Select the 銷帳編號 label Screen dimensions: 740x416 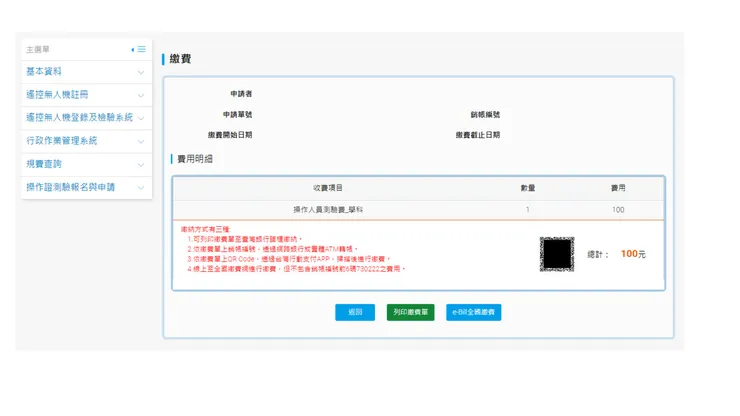(x=485, y=114)
